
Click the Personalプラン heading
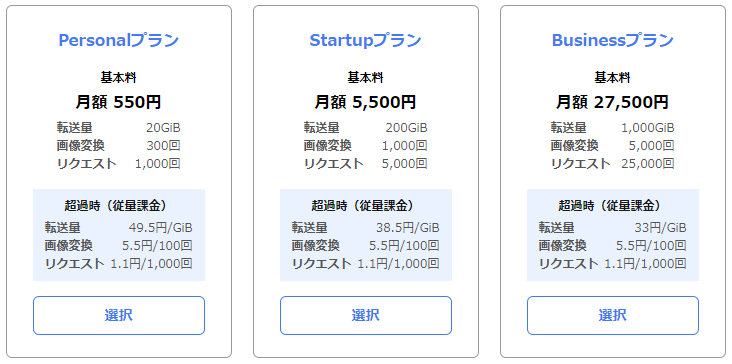click(x=119, y=41)
